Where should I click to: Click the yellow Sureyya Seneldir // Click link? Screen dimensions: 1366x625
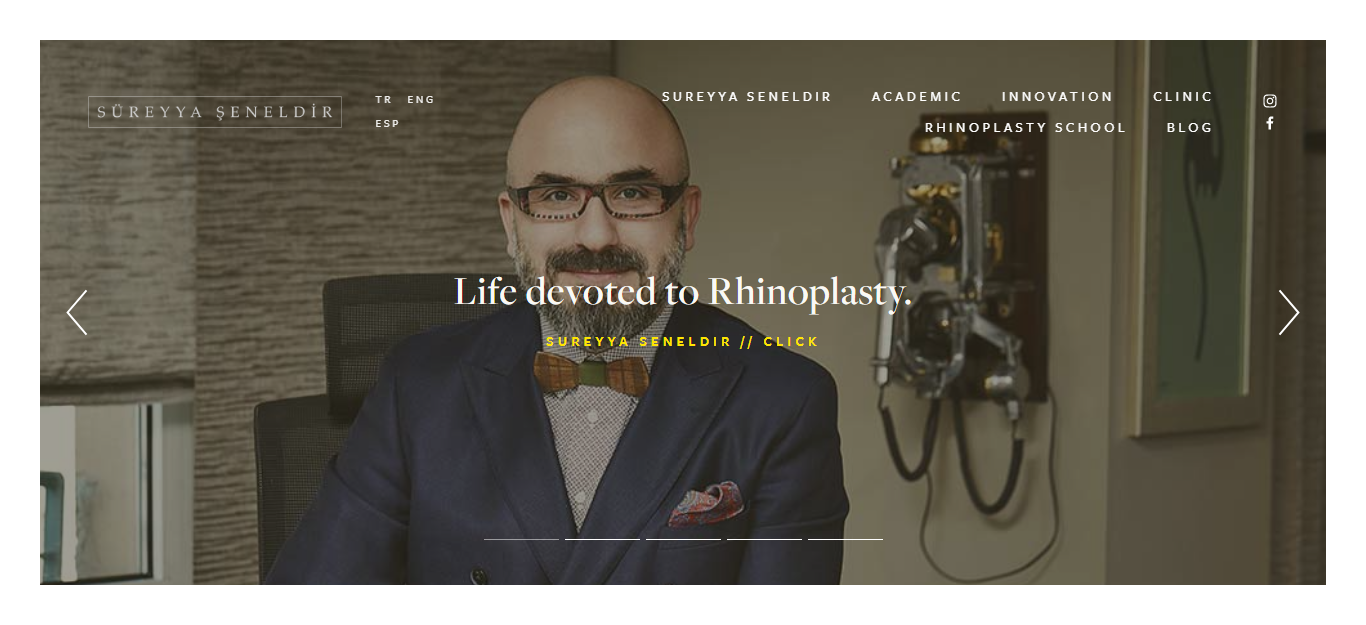pos(683,342)
